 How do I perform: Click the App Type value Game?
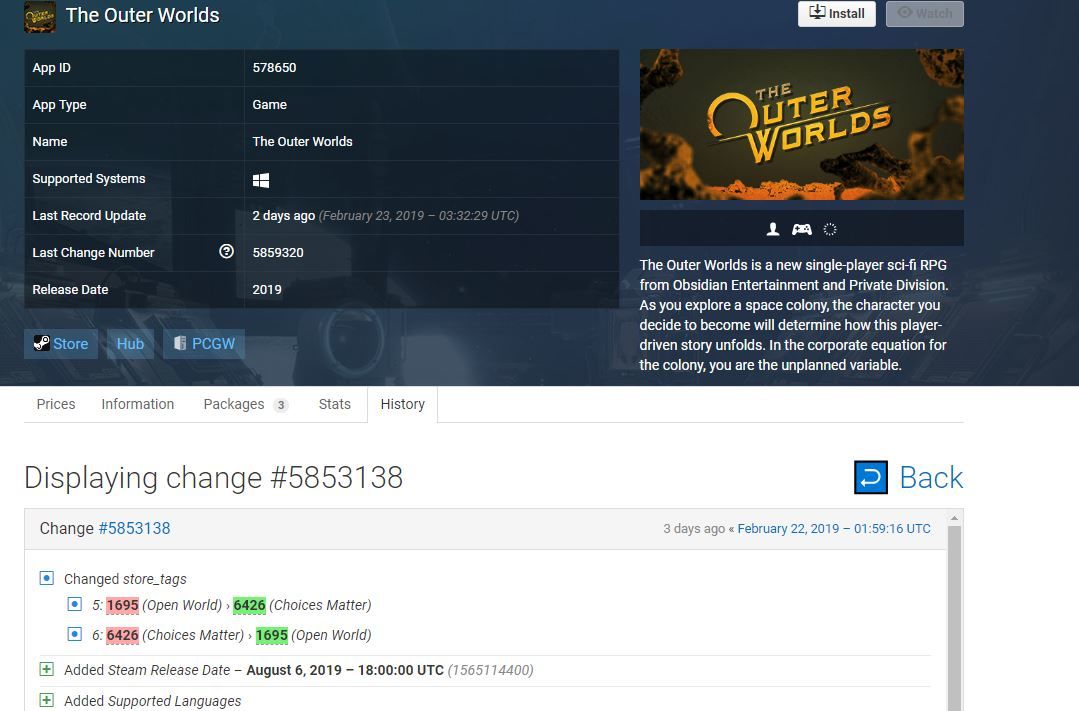point(270,105)
